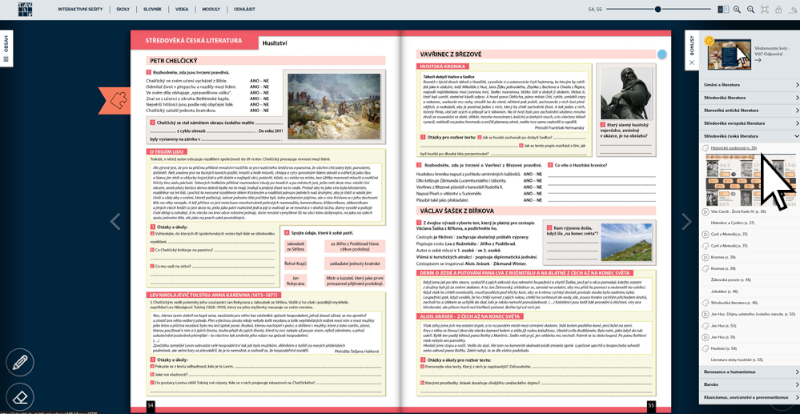Image resolution: width=800 pixels, height=414 pixels.
Task: Select the pencil drawing tool
Action: coord(20,363)
